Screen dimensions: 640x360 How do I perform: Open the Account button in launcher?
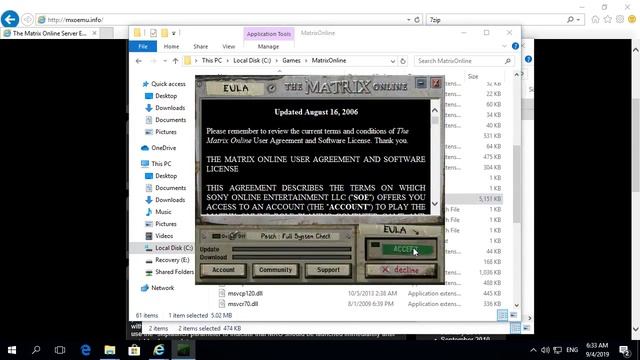coord(223,270)
